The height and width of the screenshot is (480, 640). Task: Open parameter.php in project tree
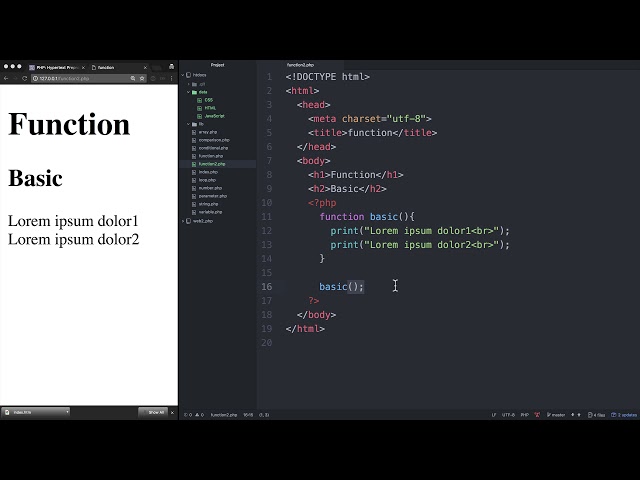point(213,196)
